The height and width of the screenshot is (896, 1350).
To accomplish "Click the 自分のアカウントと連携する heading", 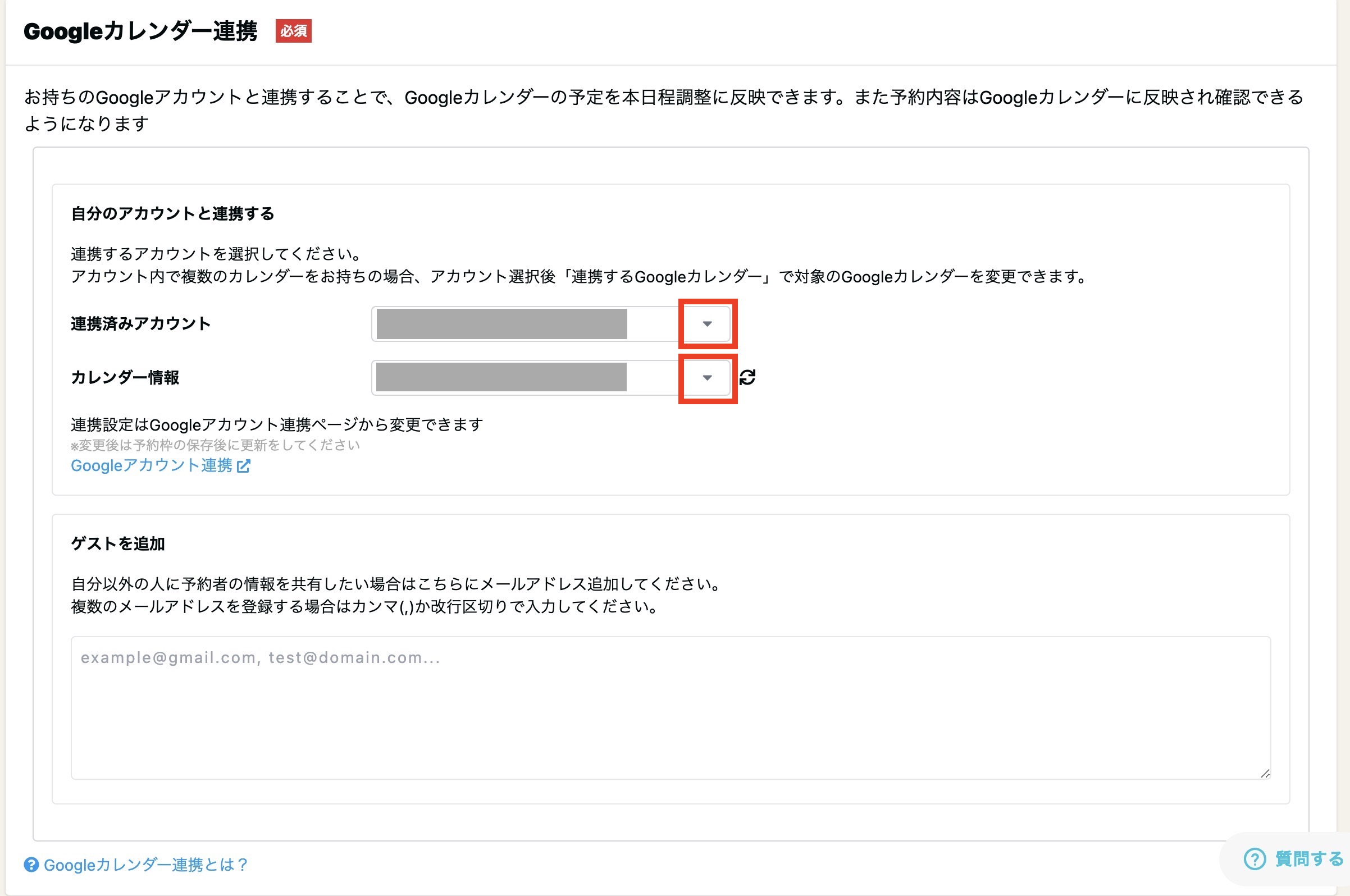I will [x=172, y=214].
